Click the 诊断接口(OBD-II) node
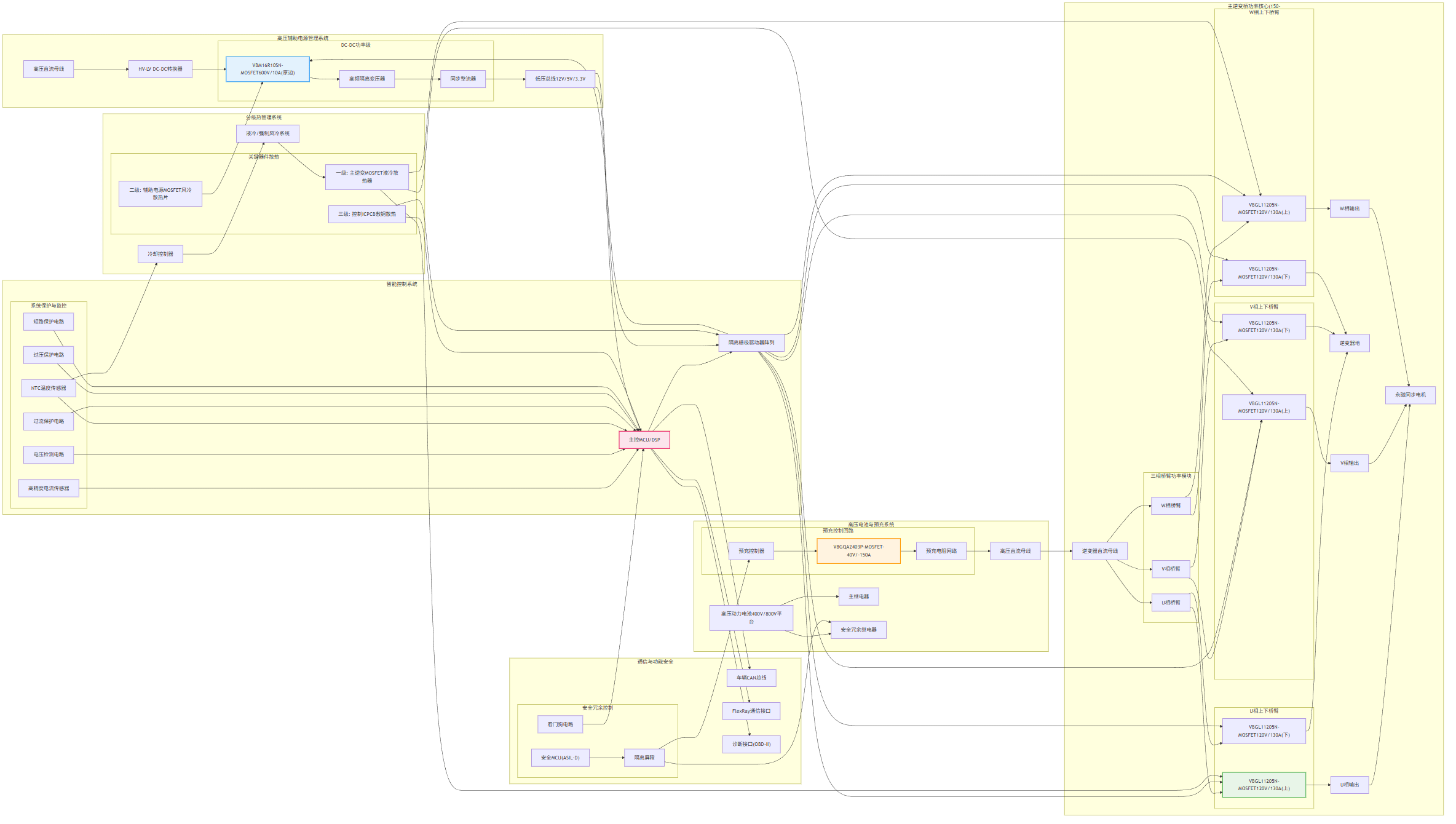This screenshot has height=824, width=1456. (x=751, y=744)
